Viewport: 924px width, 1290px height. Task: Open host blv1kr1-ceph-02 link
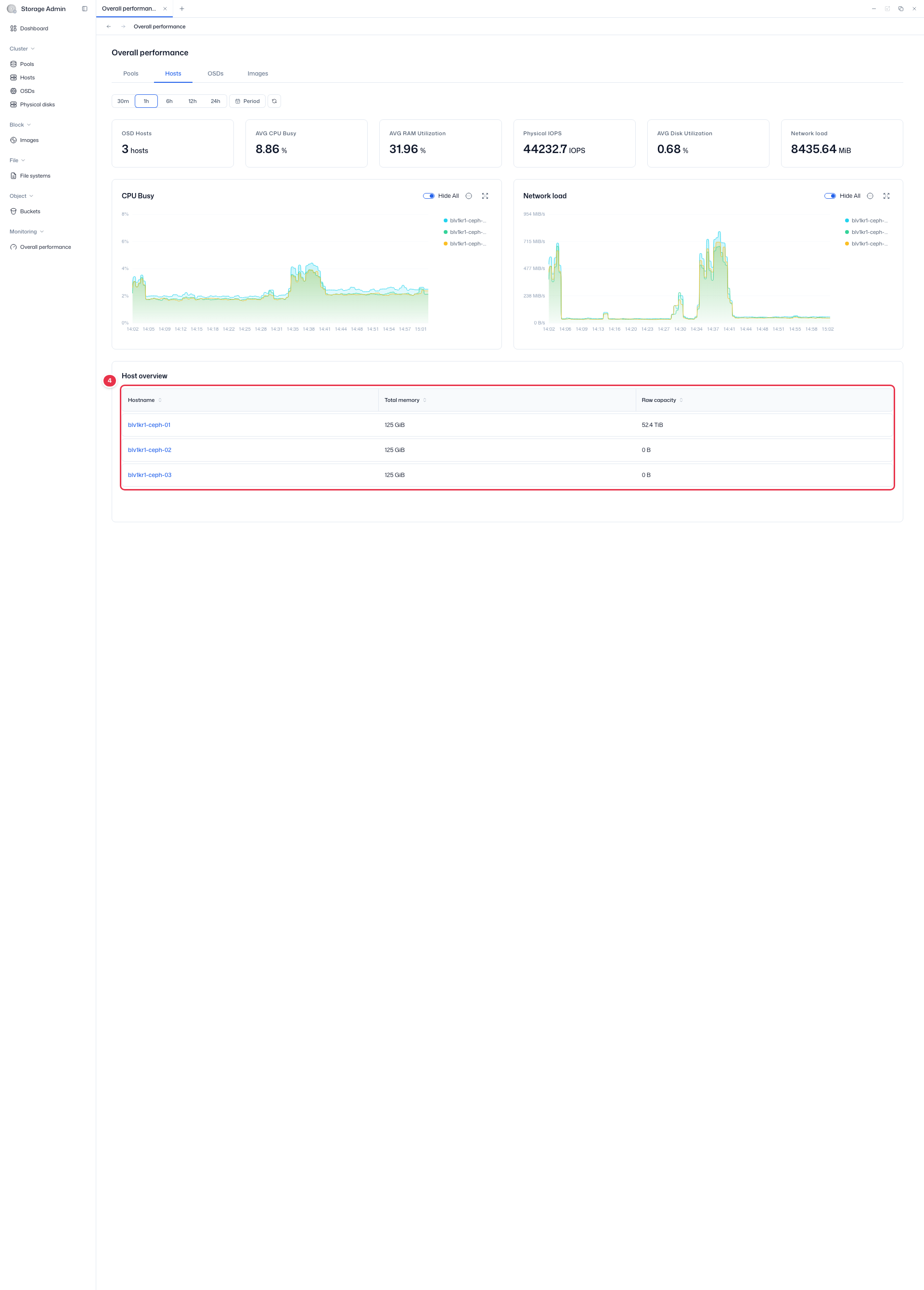coord(150,450)
